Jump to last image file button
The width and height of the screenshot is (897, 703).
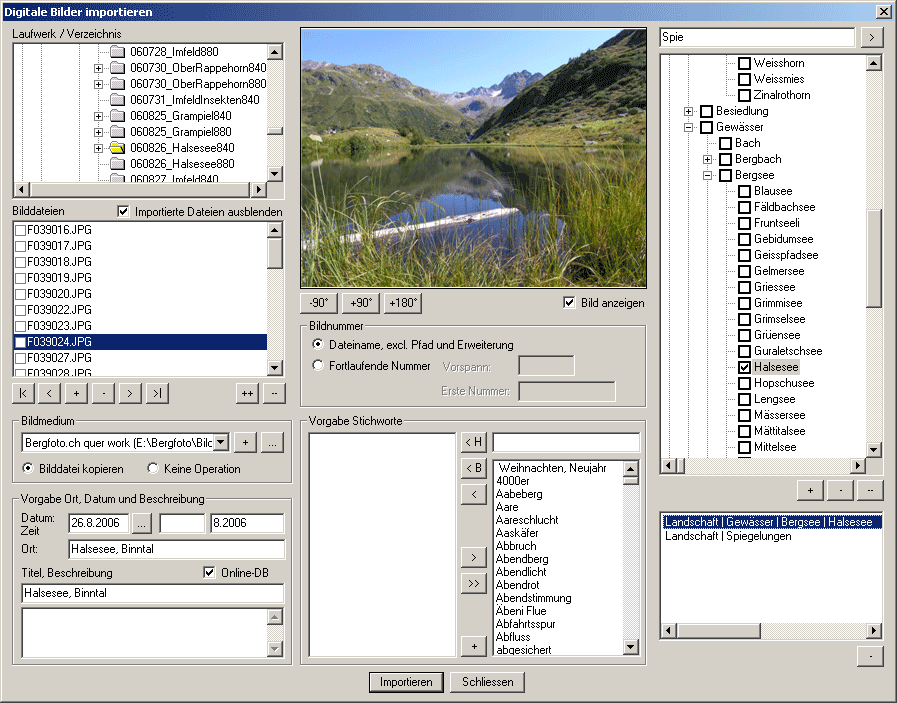click(157, 393)
